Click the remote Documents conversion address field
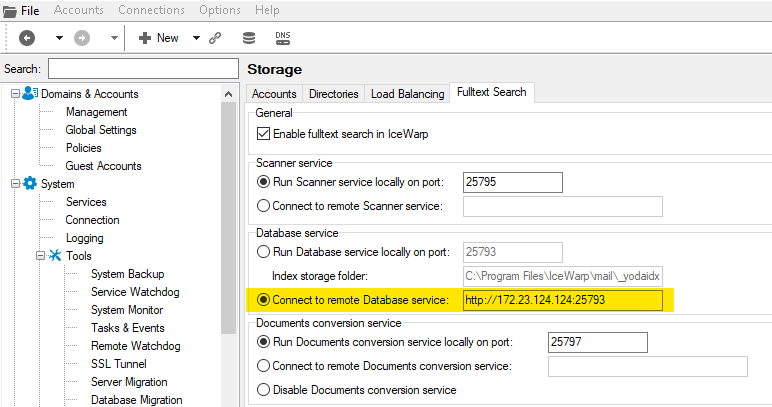The width and height of the screenshot is (772, 407). tap(648, 366)
